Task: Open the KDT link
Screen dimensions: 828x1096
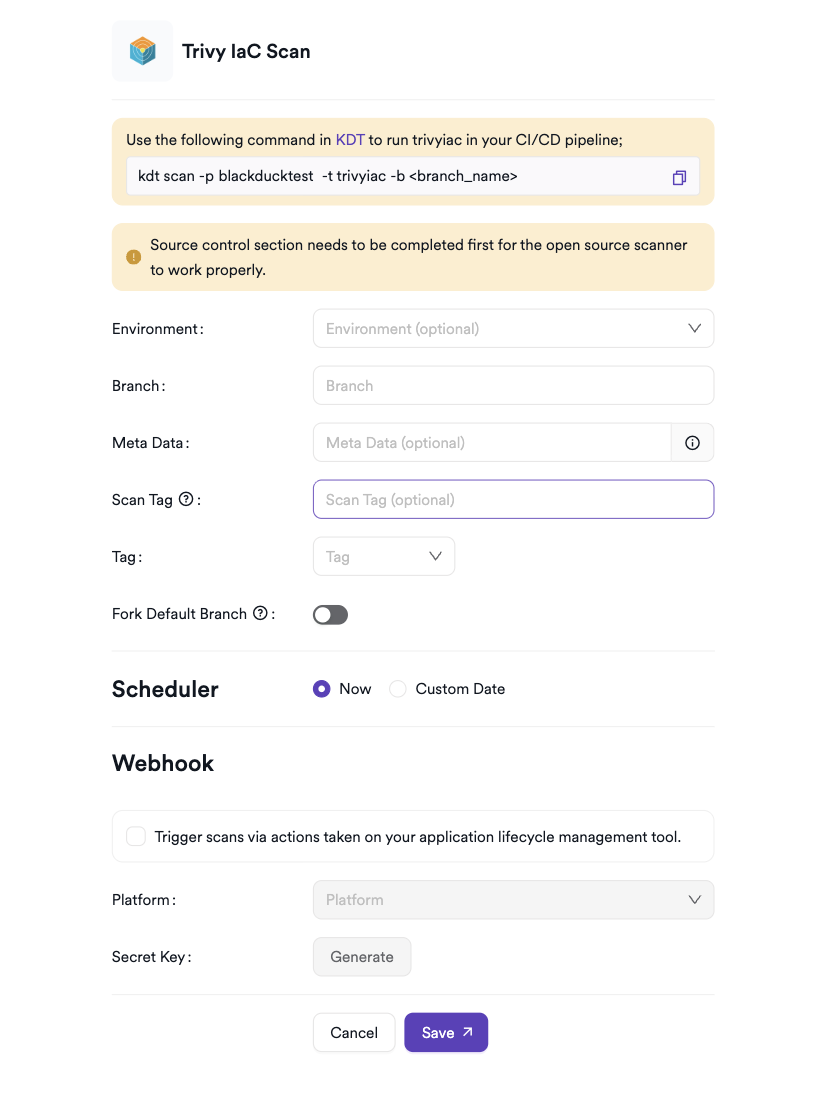Action: 350,140
